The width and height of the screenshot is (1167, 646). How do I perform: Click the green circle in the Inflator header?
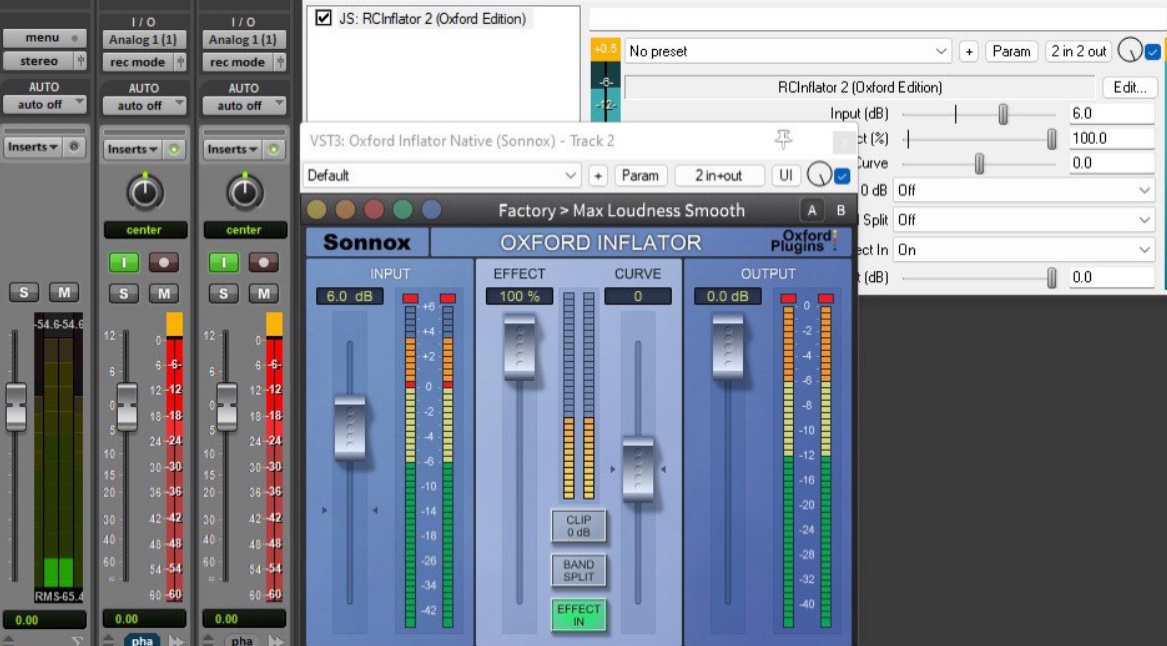pos(403,210)
